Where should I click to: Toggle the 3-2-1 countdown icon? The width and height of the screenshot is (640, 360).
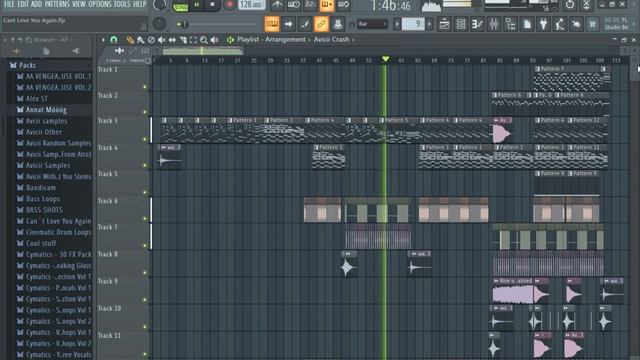(310, 5)
